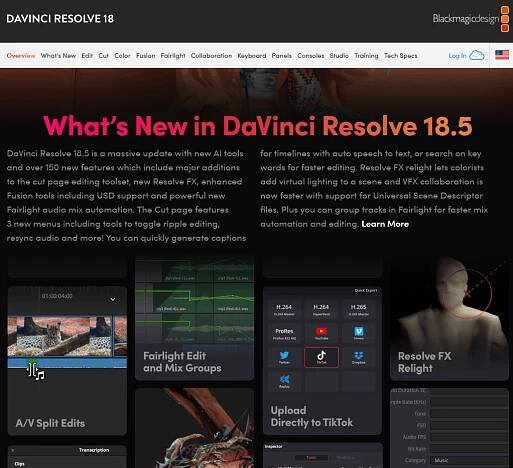This screenshot has width=513, height=468.
Task: Open the Fusion tab
Action: [145, 56]
